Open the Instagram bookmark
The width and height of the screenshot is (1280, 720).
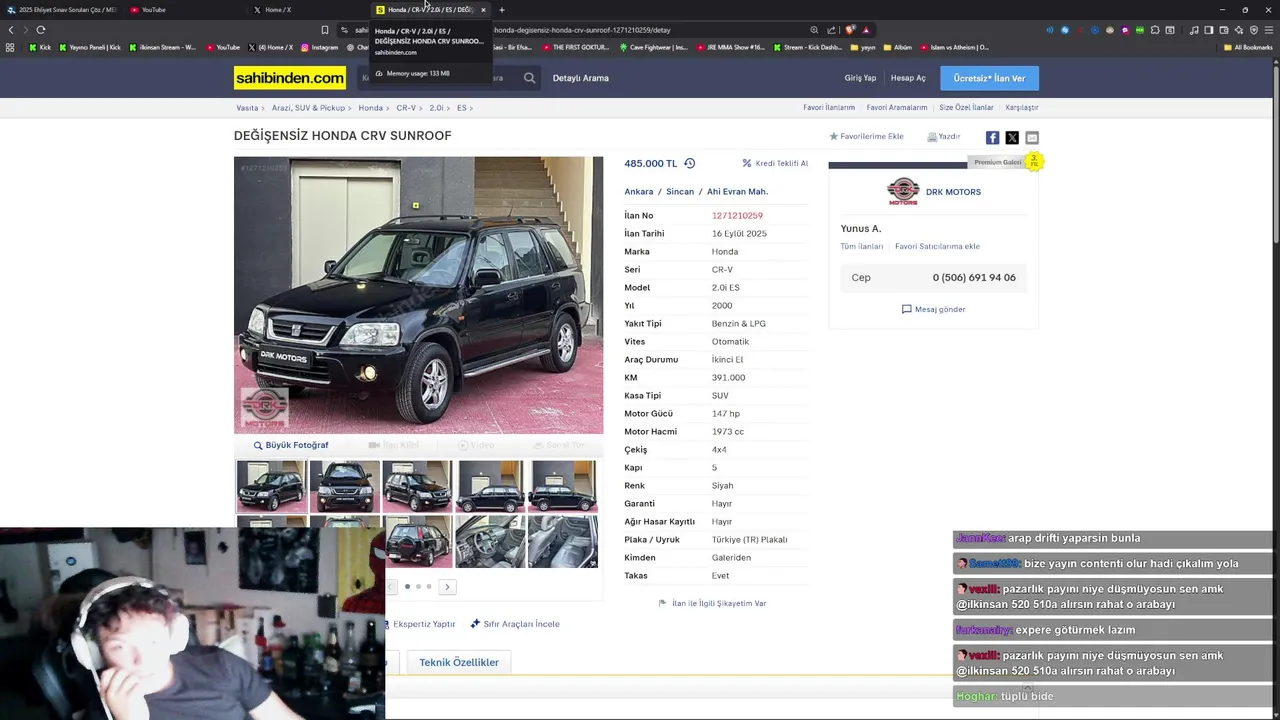(320, 47)
